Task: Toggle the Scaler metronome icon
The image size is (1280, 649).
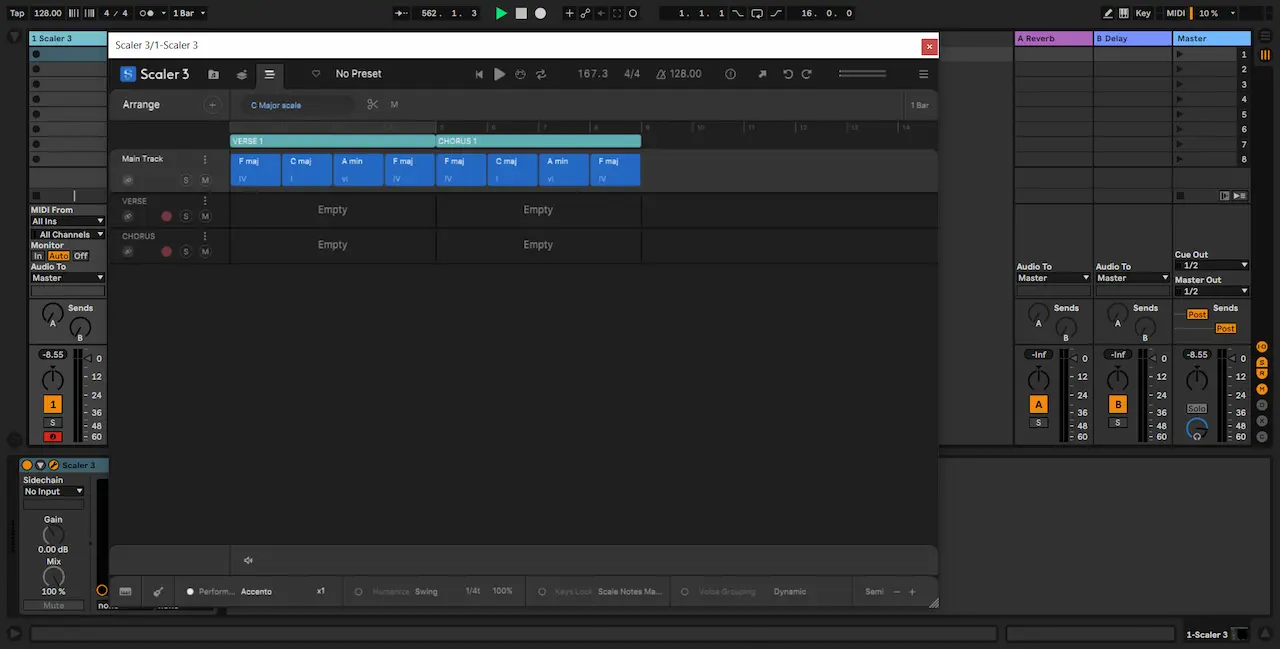Action: click(661, 74)
